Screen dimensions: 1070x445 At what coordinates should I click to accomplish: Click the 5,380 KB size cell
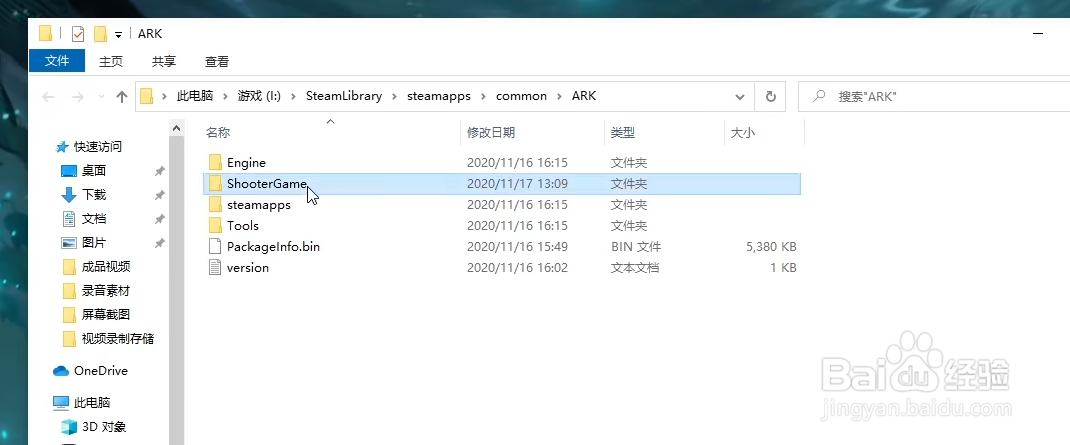[x=771, y=246]
